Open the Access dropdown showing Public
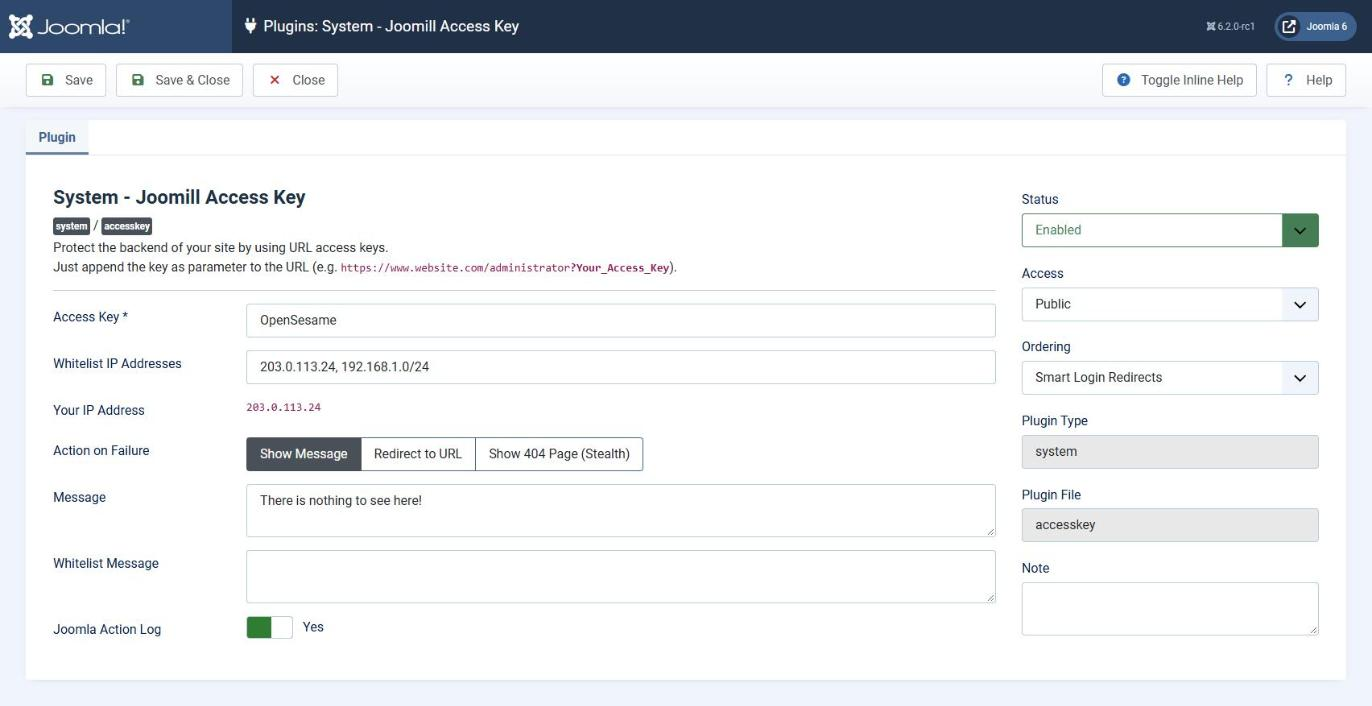Image resolution: width=1372 pixels, height=706 pixels. 1170,304
